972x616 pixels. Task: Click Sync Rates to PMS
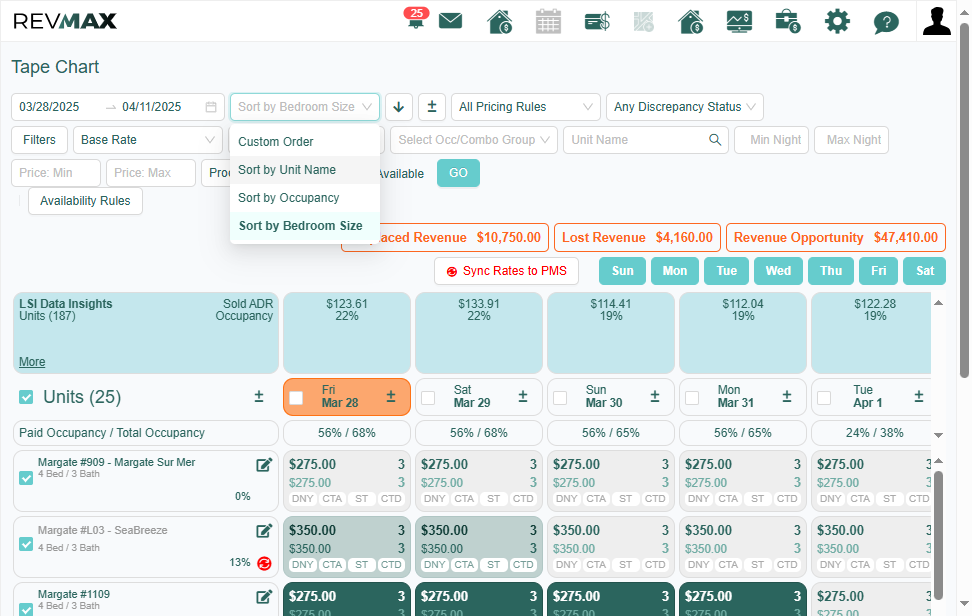click(x=506, y=271)
